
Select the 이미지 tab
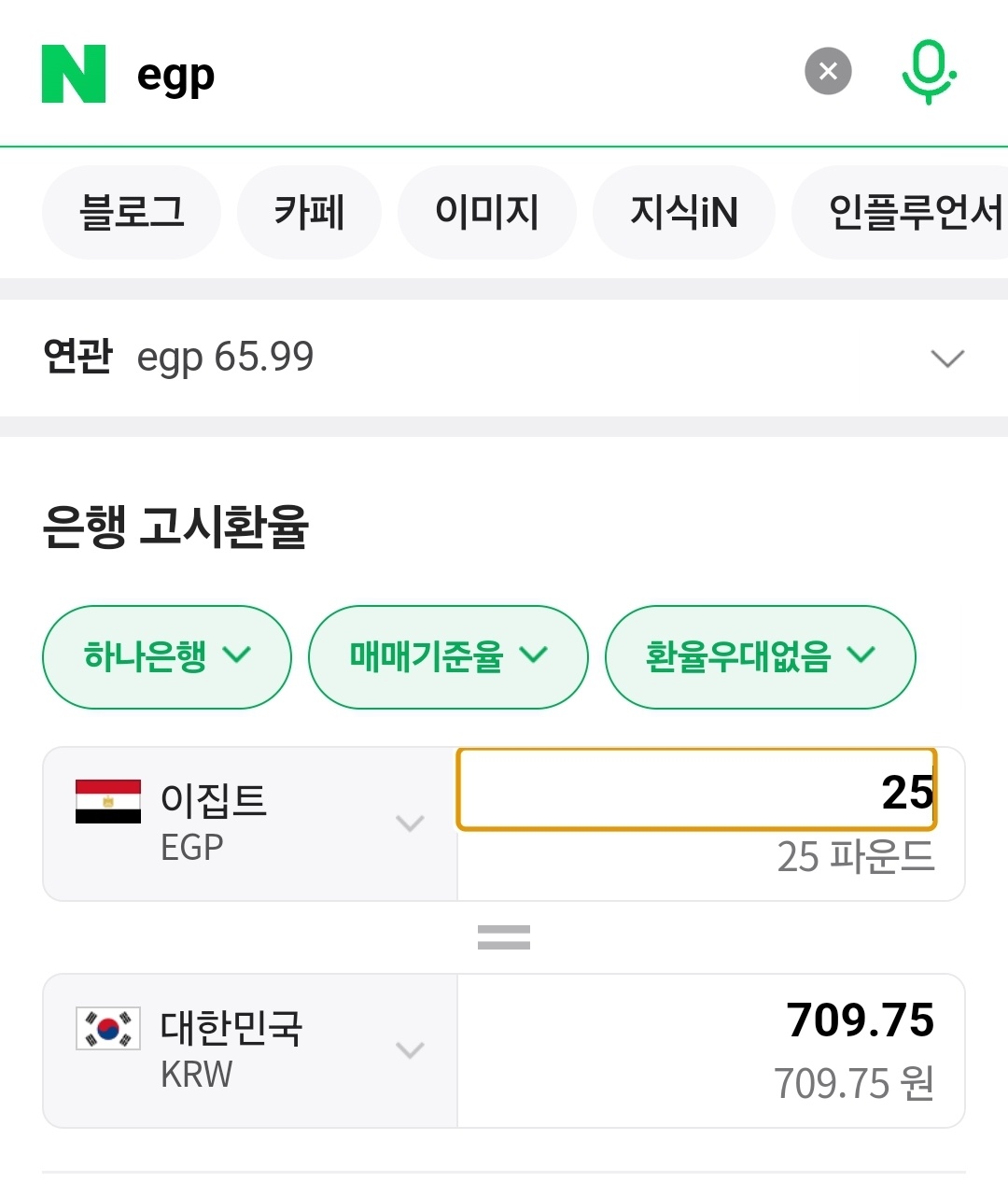pos(486,212)
